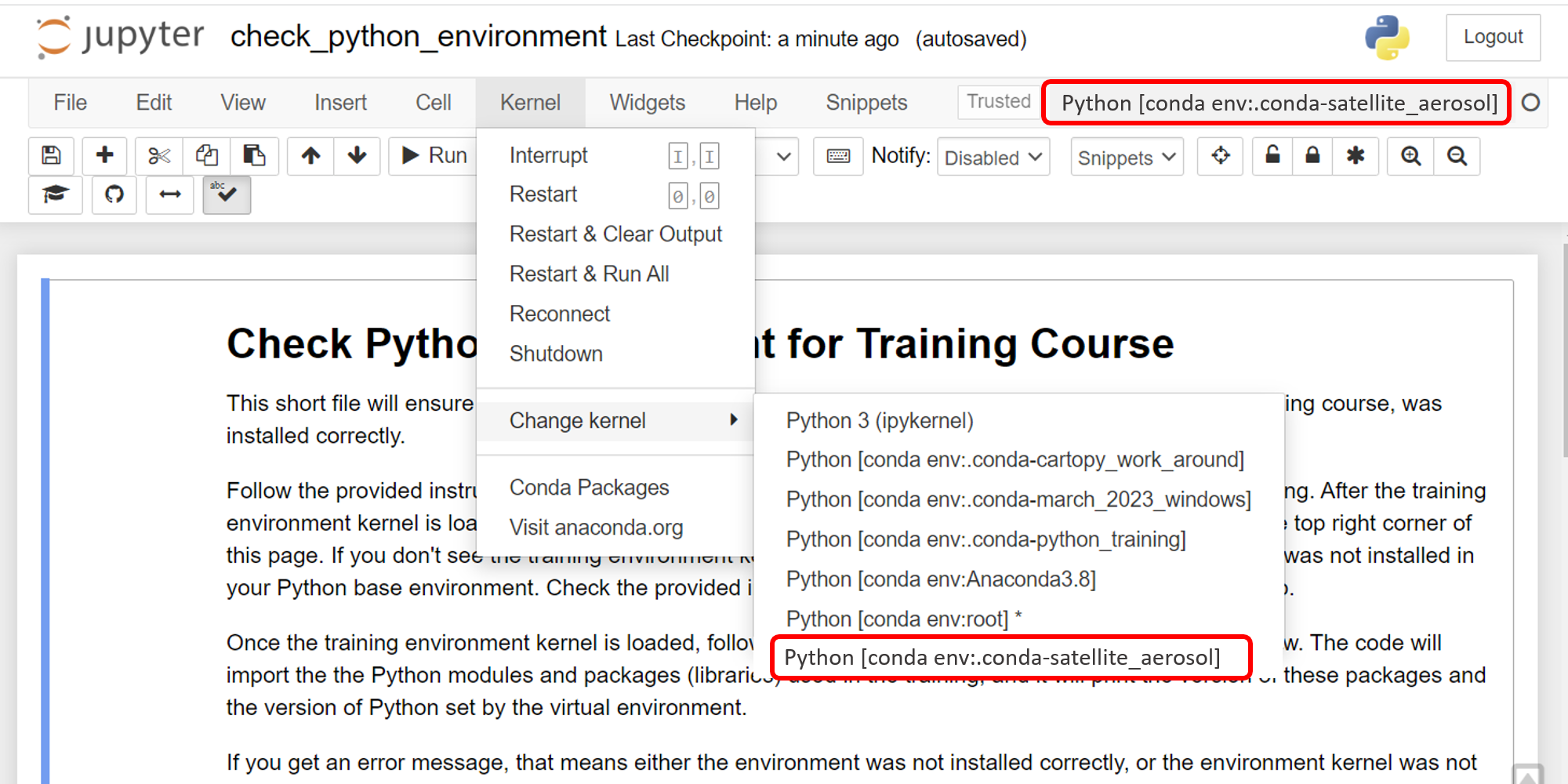The image size is (1568, 784).
Task: Insert a cell below with plus icon
Action: point(104,156)
